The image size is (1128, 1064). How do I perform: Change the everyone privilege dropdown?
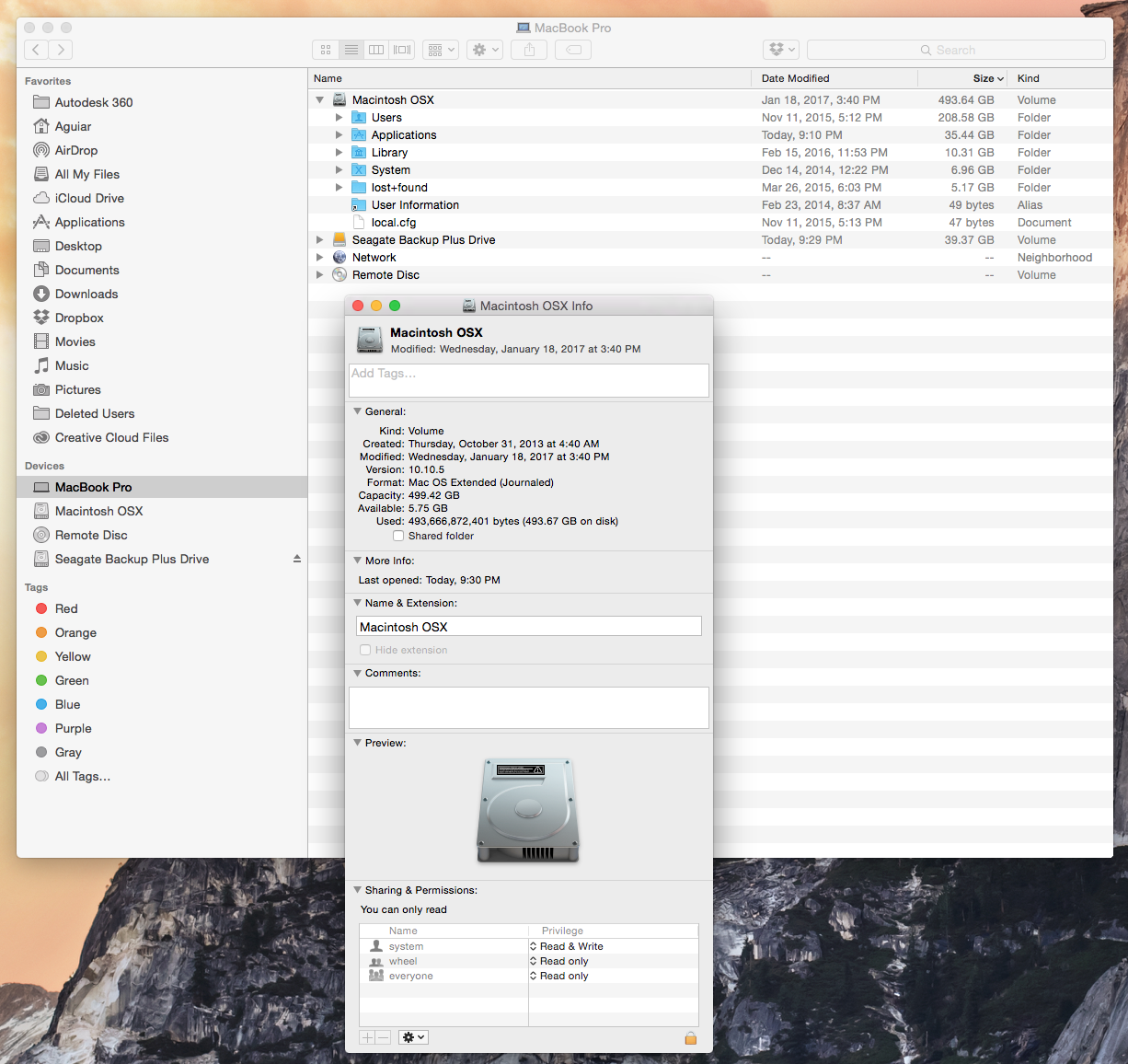tap(559, 976)
